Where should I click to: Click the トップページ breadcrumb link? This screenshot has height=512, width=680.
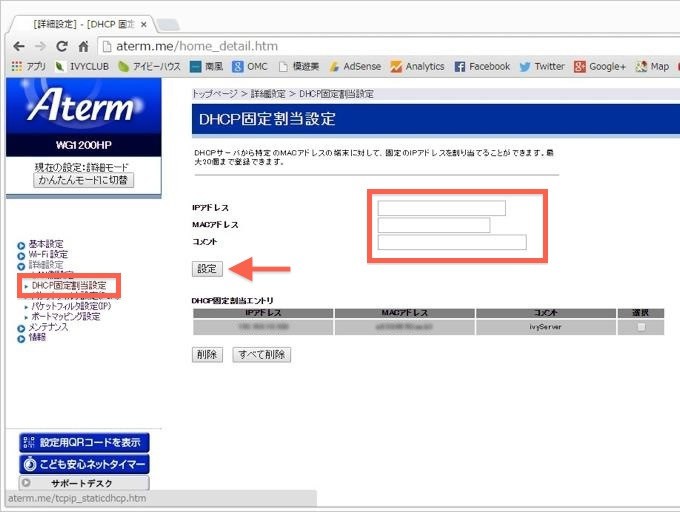(214, 93)
